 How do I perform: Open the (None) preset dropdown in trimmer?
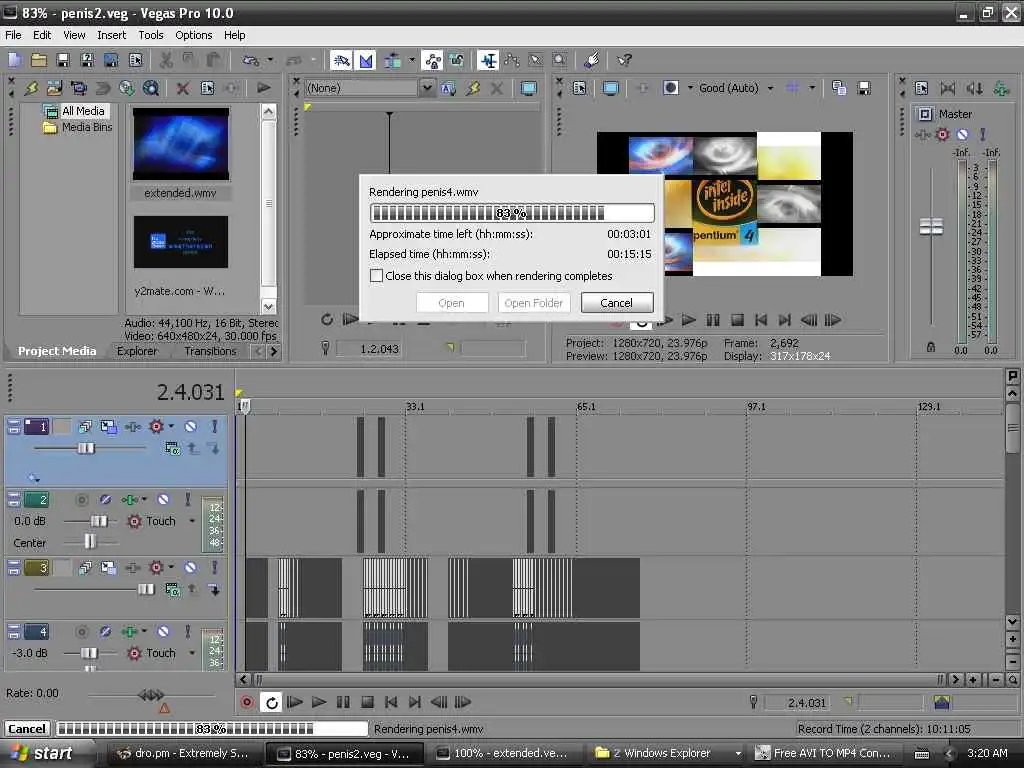[426, 88]
